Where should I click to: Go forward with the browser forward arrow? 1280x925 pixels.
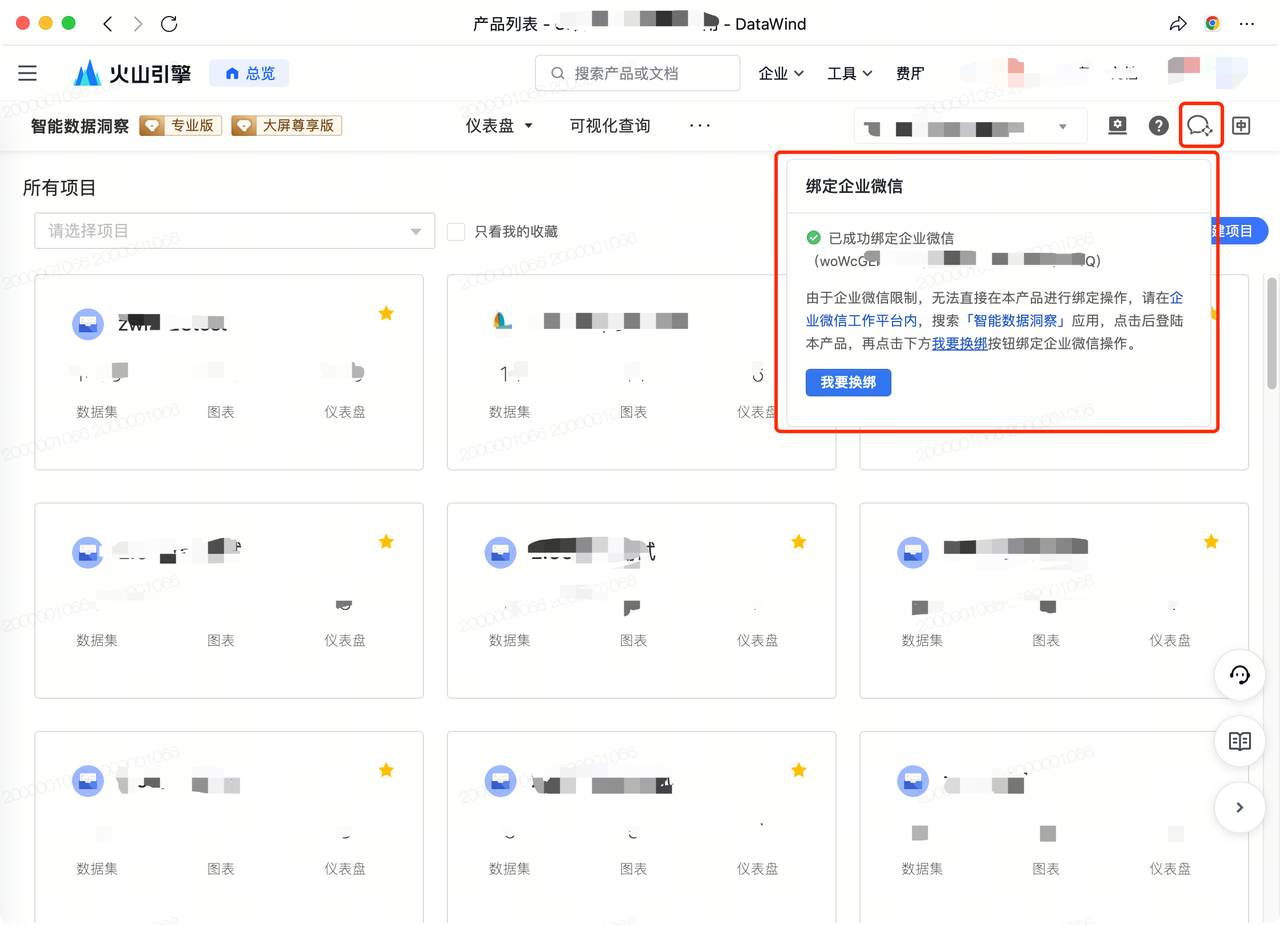point(138,24)
